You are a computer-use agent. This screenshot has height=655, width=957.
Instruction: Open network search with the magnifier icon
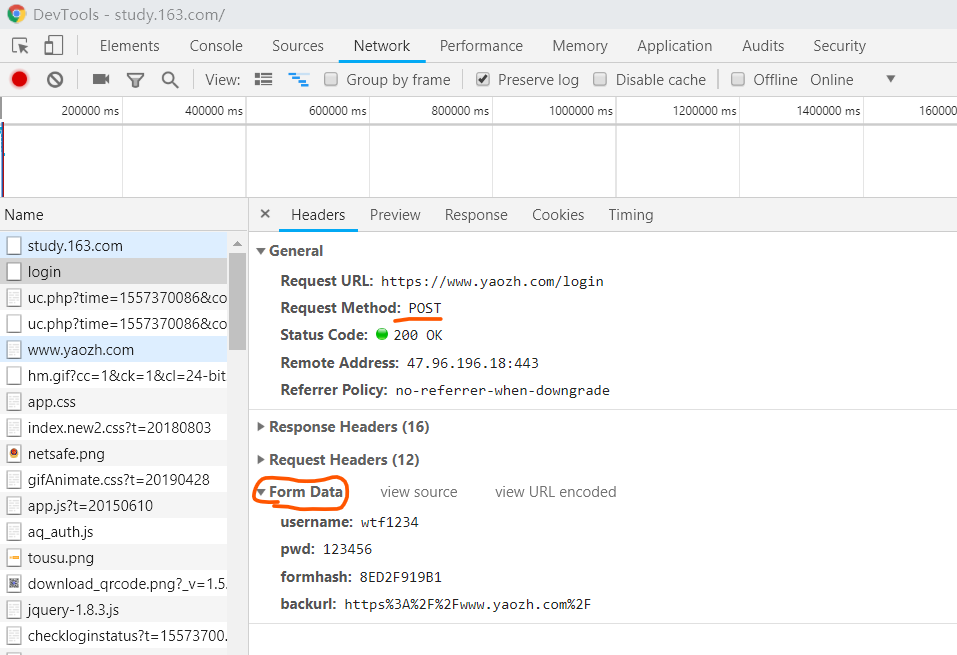click(x=170, y=80)
